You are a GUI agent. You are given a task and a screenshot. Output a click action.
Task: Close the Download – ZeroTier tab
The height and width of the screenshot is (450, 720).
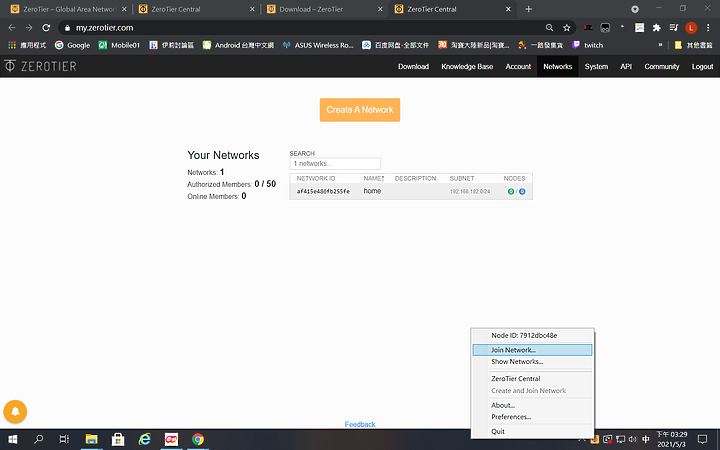tap(380, 9)
